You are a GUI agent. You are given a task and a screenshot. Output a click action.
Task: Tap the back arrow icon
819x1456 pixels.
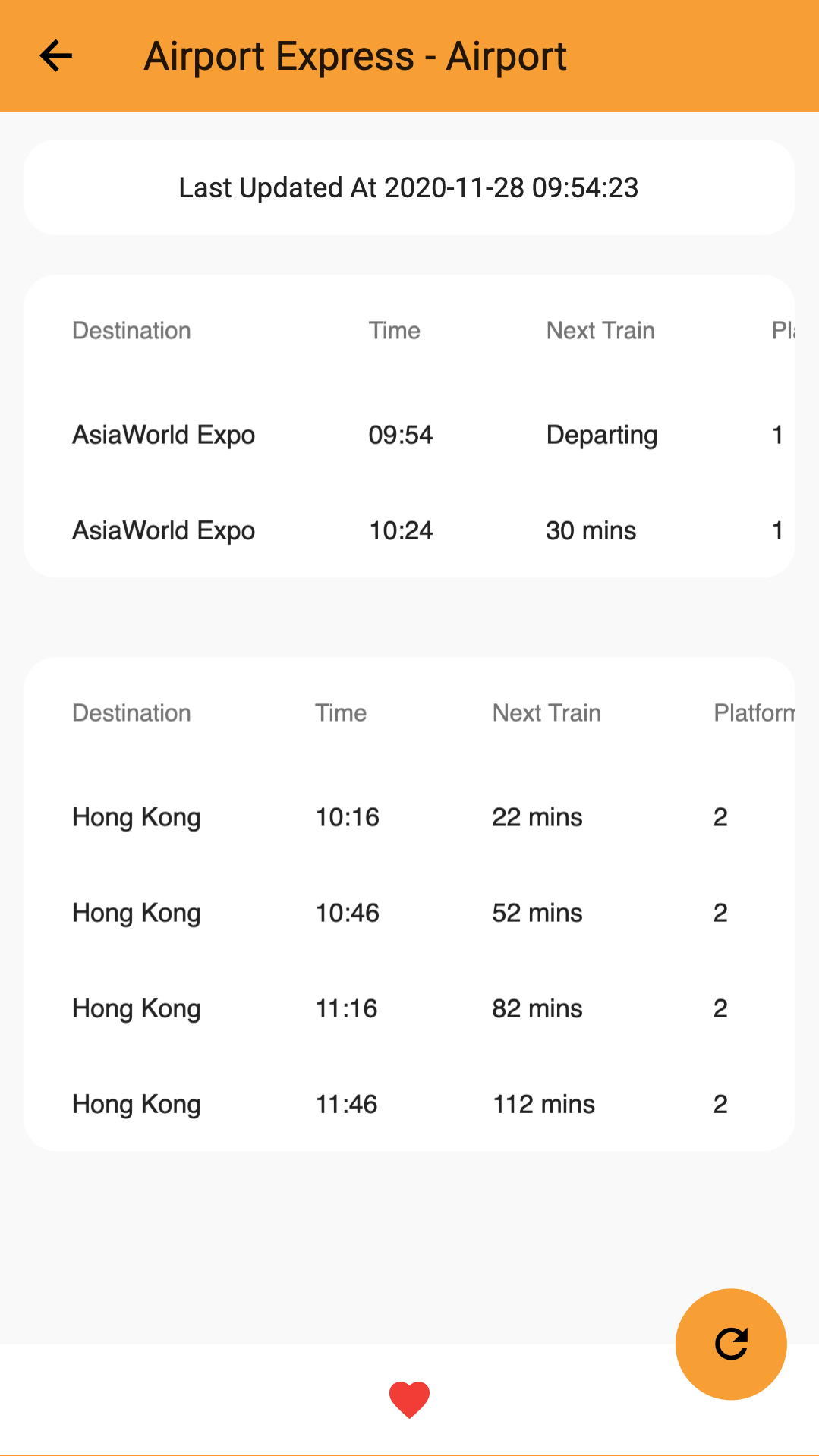coord(55,55)
